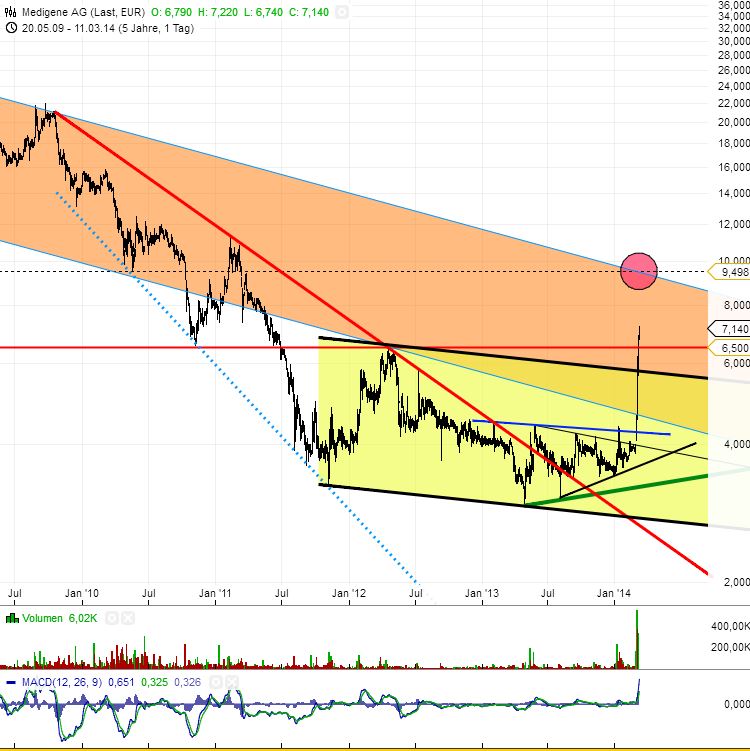
Task: Click the Volumen indicator label
Action: pos(42,618)
